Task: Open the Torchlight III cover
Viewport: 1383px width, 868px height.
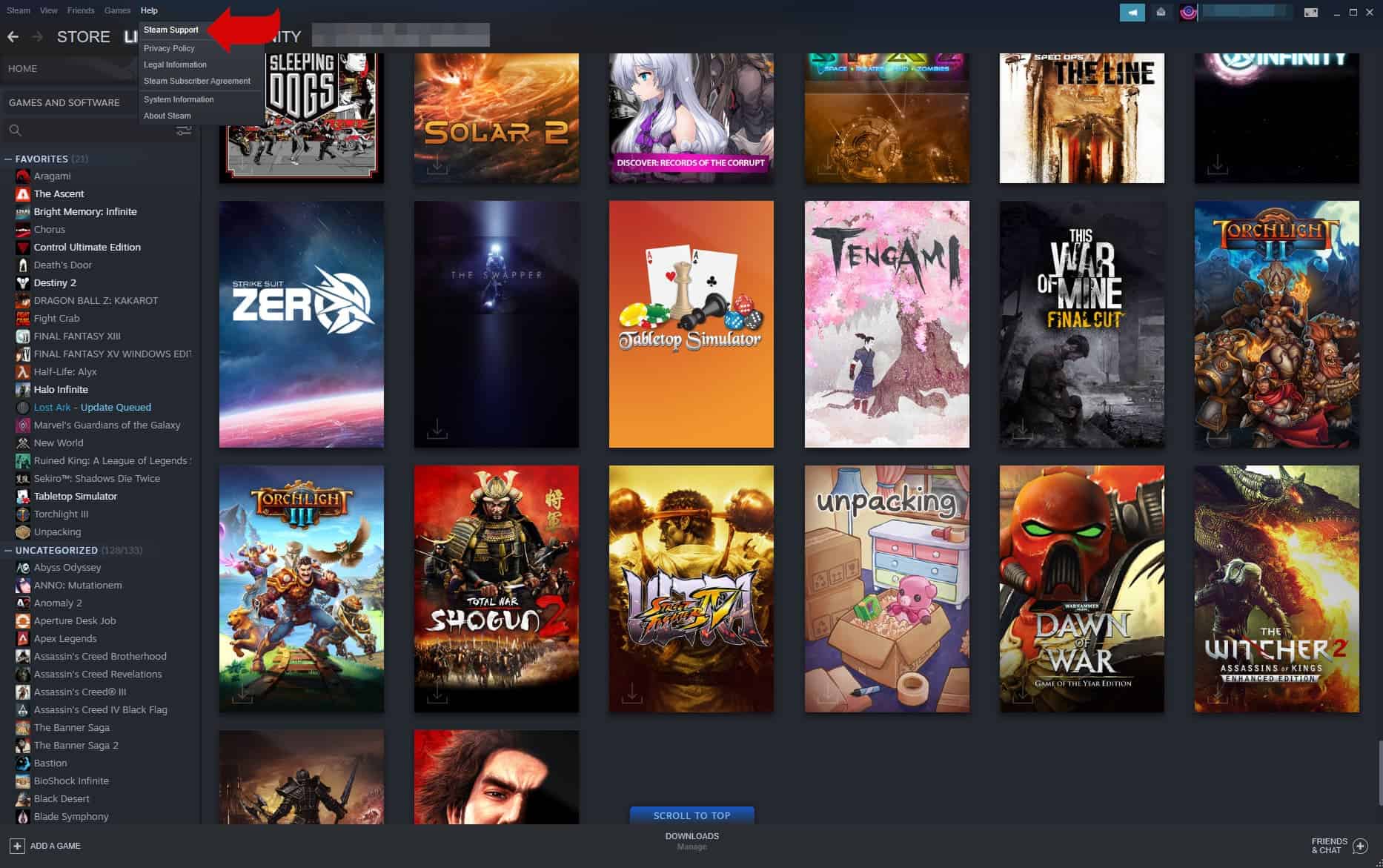Action: tap(302, 589)
